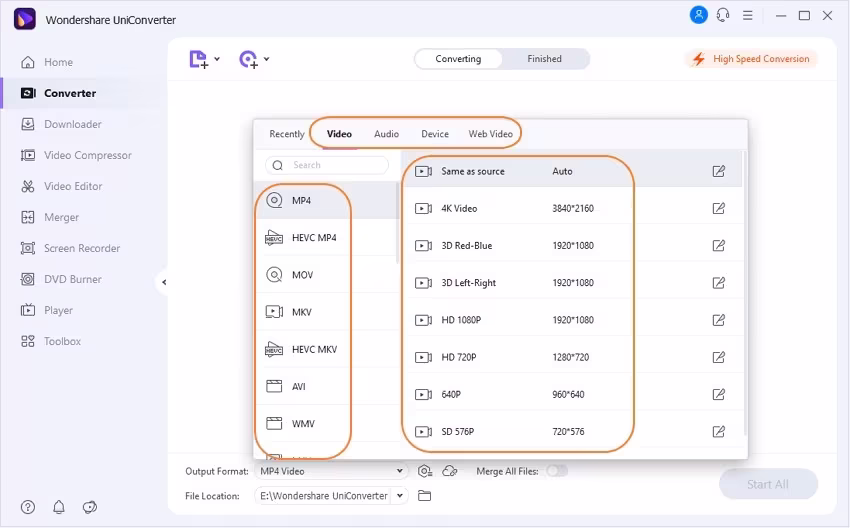This screenshot has width=850, height=528.
Task: Open the user account icon
Action: point(698,15)
